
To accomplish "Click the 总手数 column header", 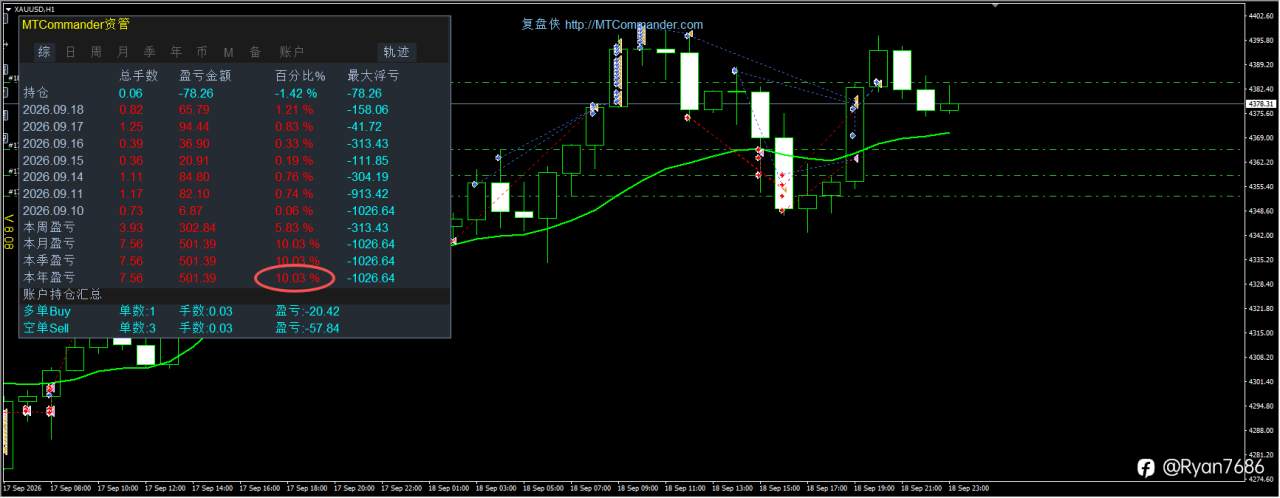I will click(x=139, y=75).
